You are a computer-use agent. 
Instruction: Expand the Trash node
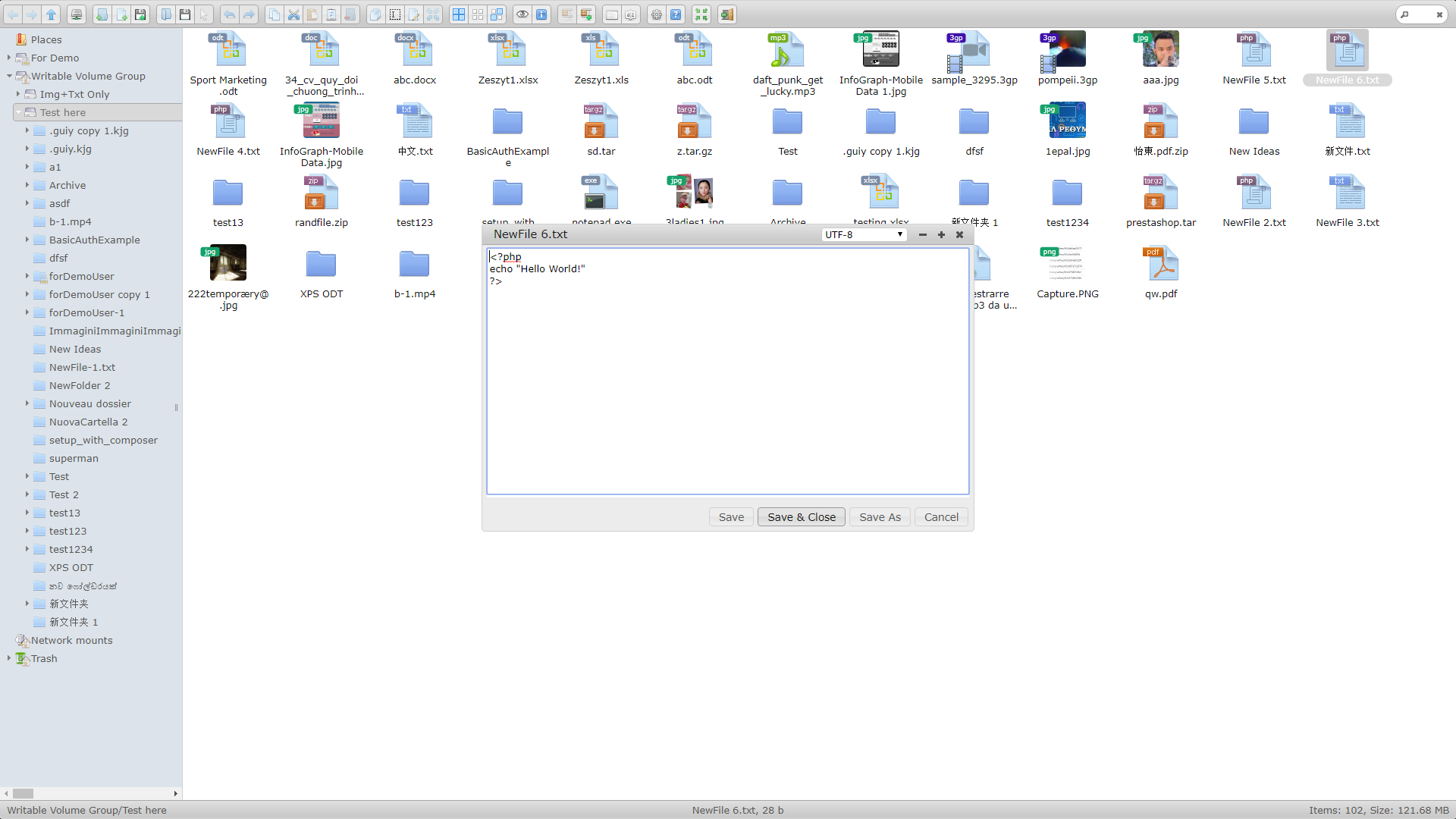point(9,658)
